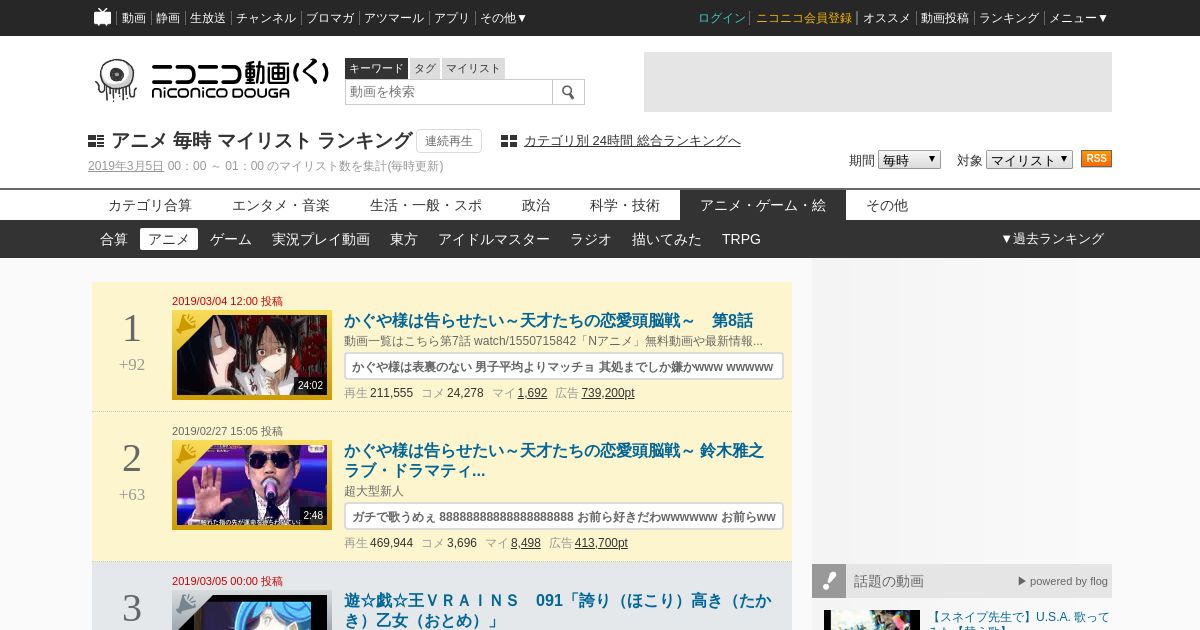Click the ブロマガ top navigation link

[330, 18]
